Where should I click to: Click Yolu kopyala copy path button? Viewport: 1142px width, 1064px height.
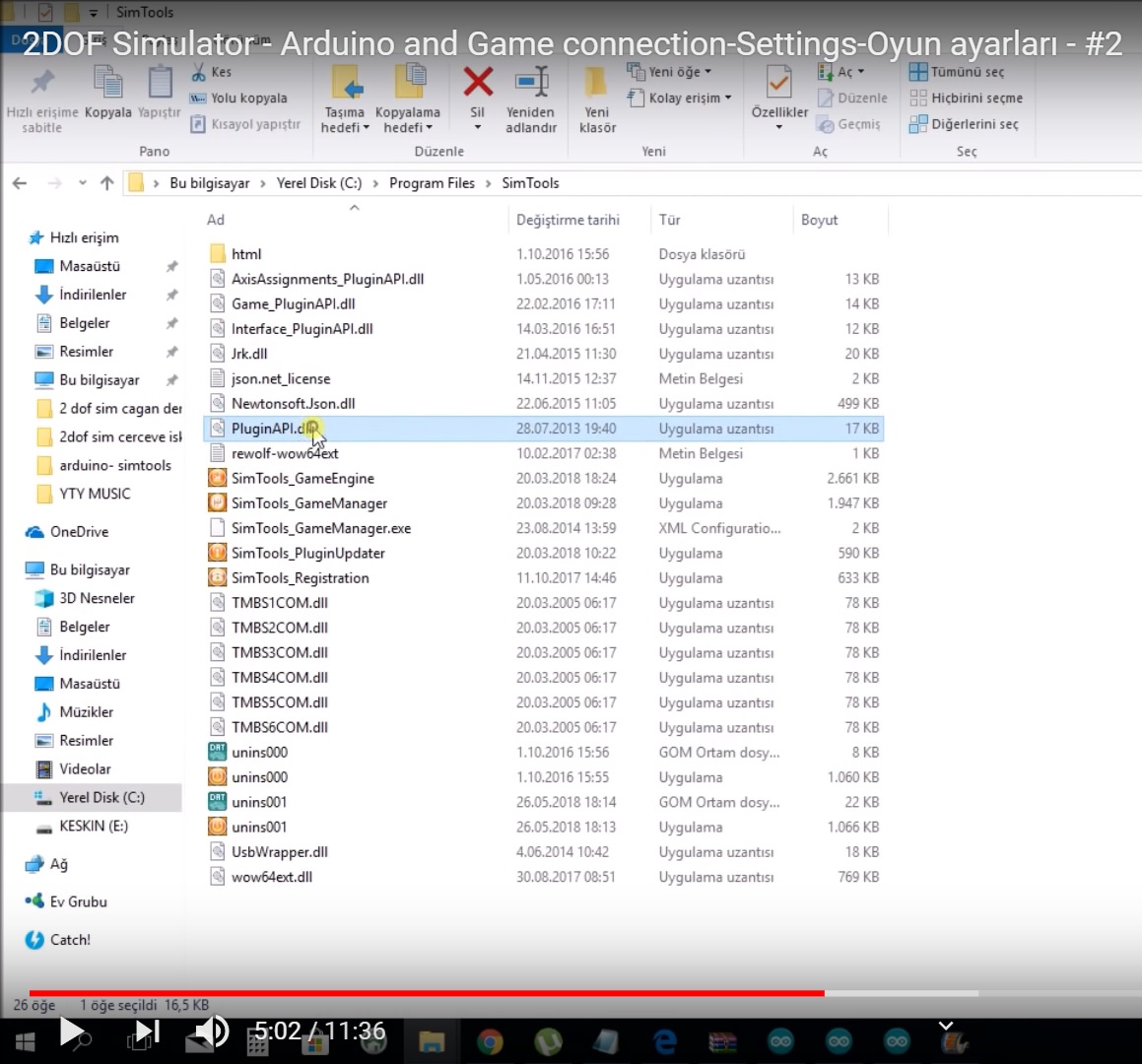pyautogui.click(x=248, y=98)
